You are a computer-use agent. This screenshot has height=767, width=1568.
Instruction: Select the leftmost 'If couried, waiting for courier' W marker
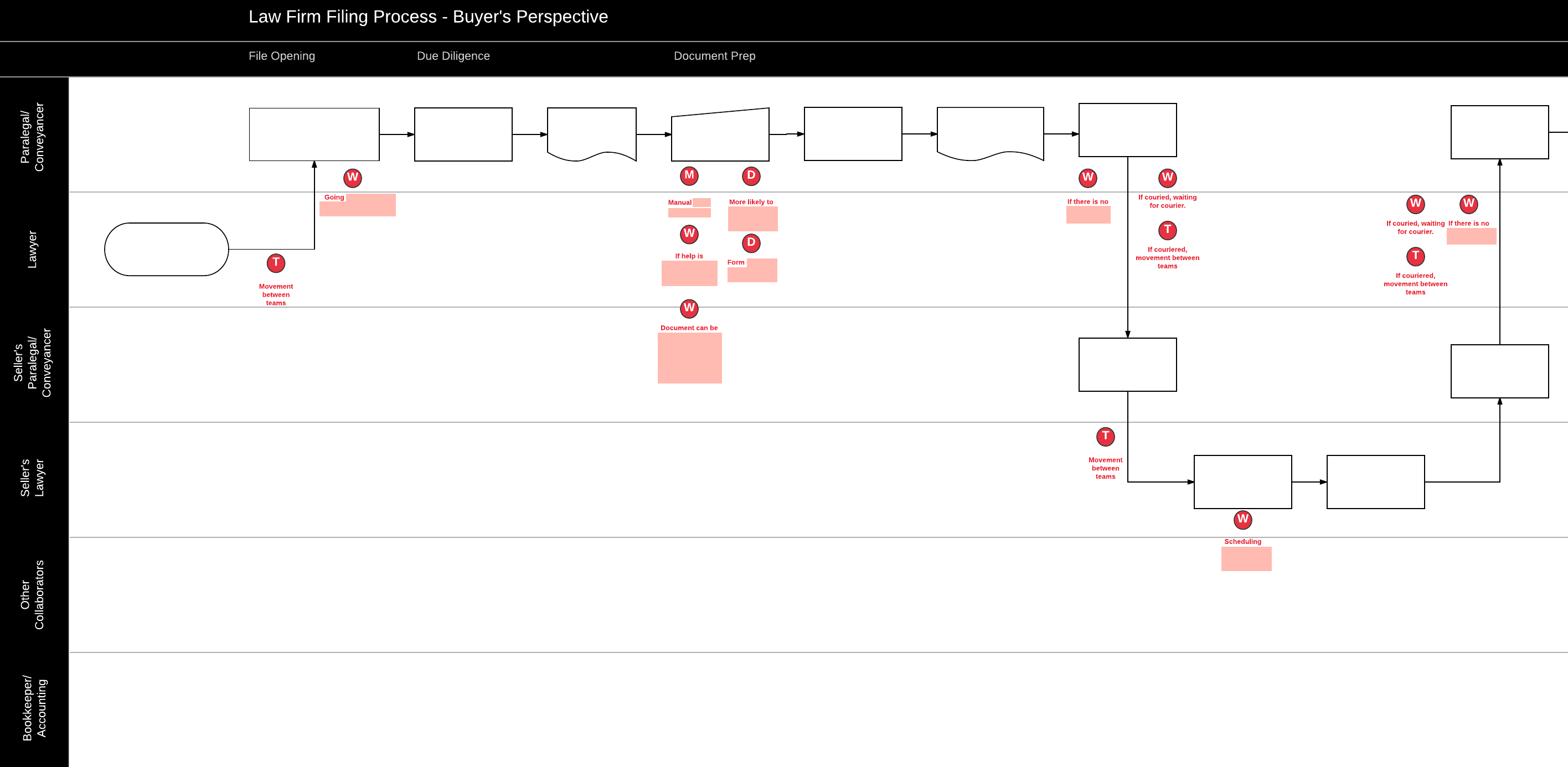point(1168,178)
